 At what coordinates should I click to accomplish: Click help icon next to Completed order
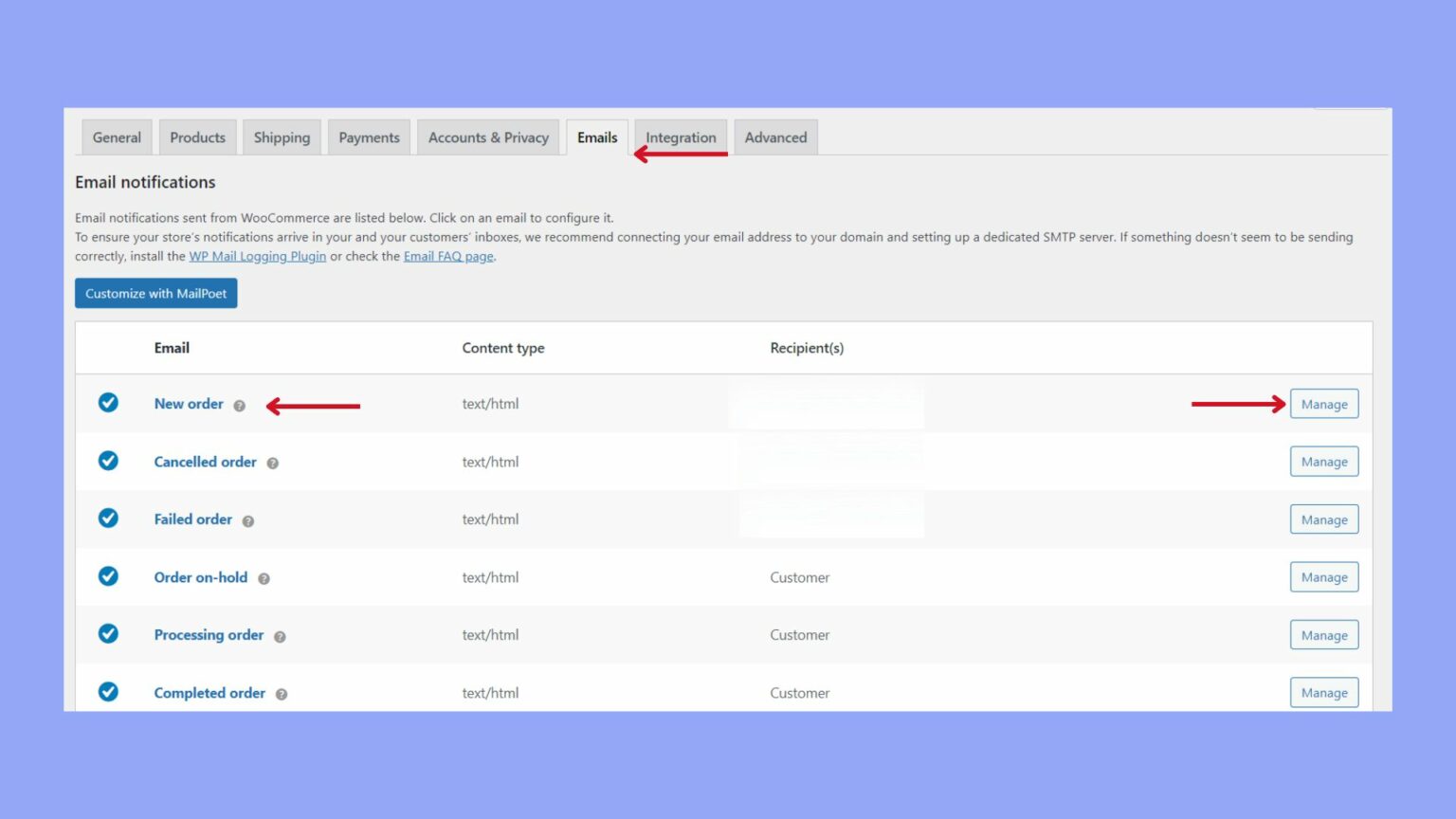coord(281,694)
